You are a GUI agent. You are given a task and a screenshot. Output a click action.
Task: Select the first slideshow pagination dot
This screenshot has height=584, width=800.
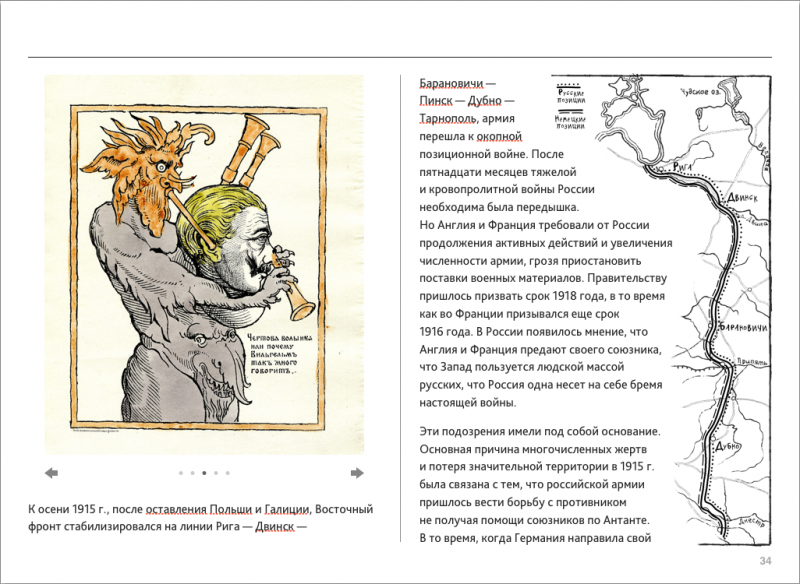pos(181,473)
